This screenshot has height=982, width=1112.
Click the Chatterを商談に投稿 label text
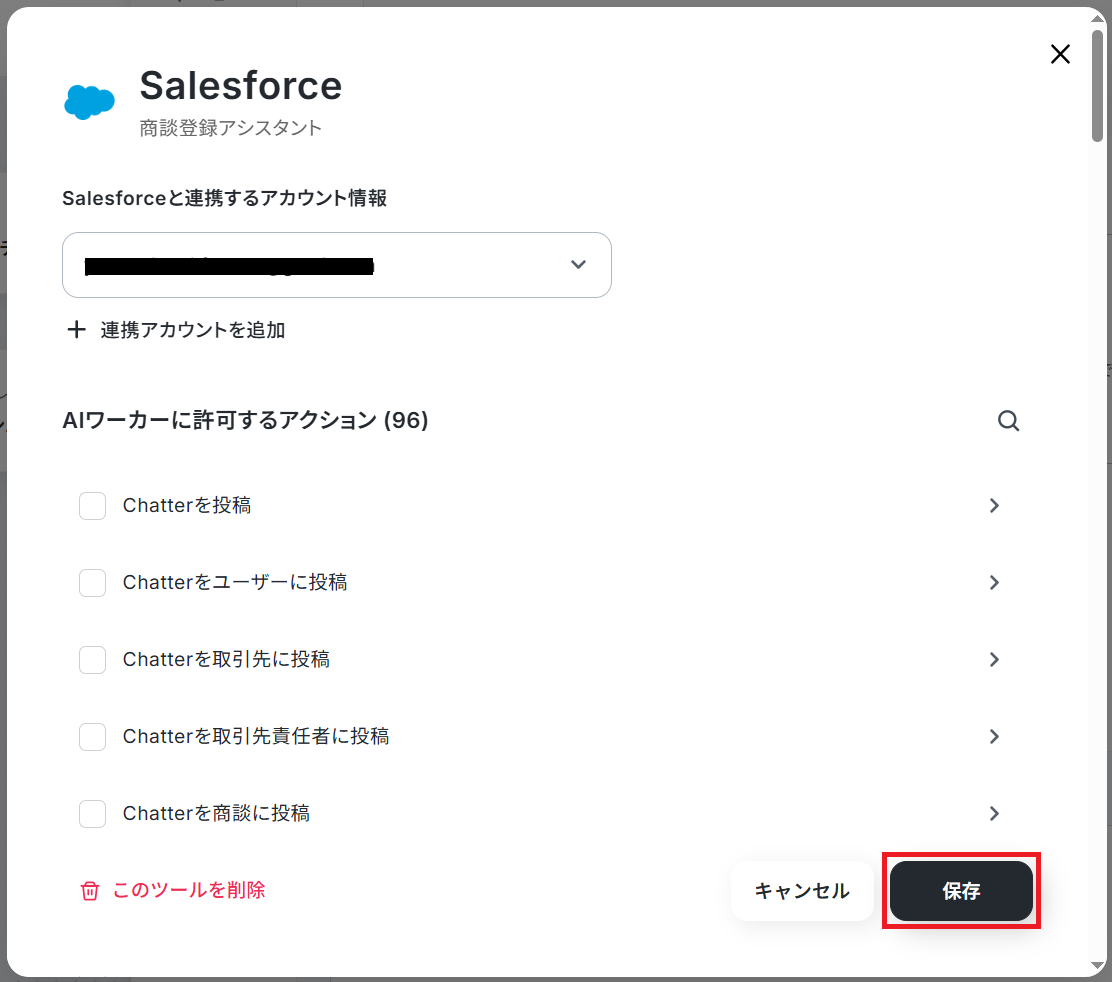point(216,813)
